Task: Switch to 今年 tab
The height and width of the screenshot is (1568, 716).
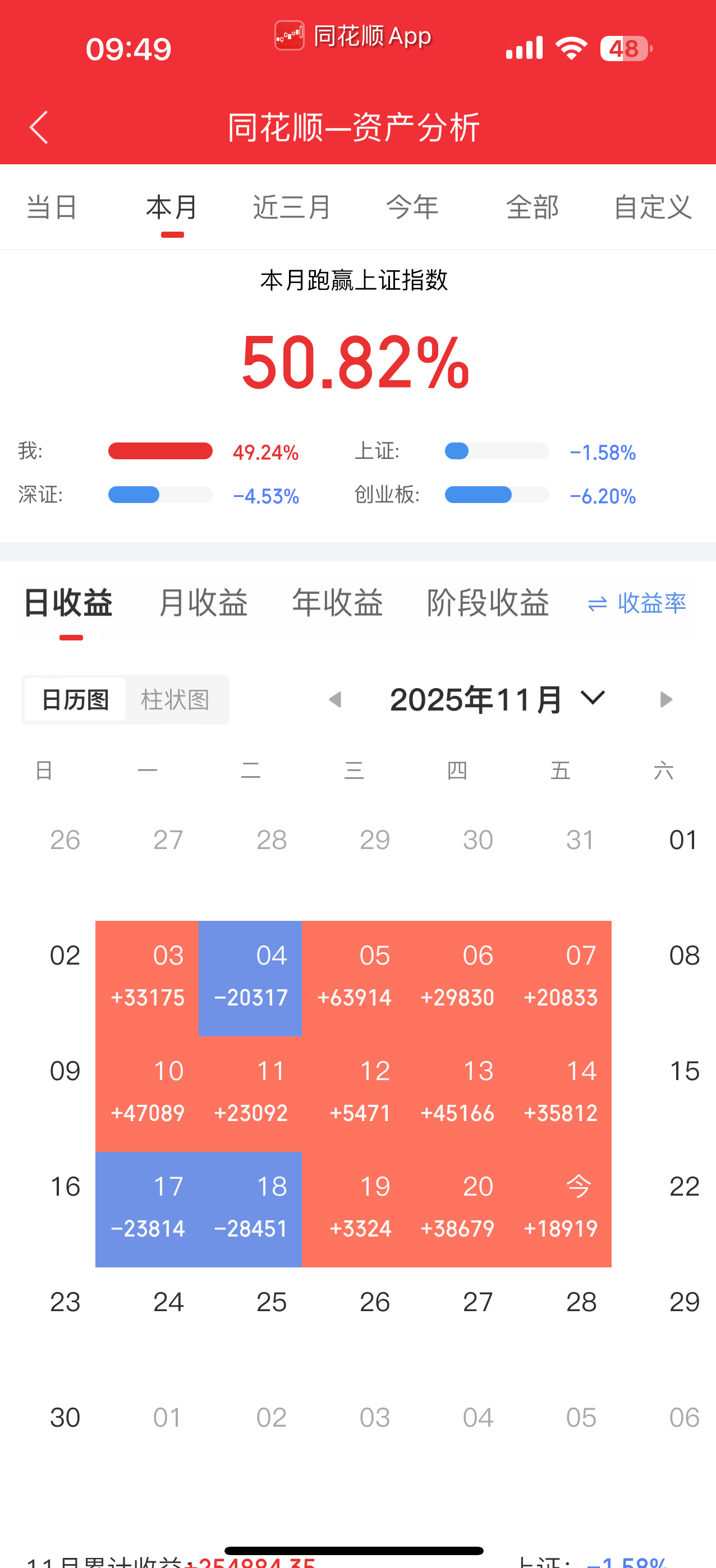Action: [413, 207]
